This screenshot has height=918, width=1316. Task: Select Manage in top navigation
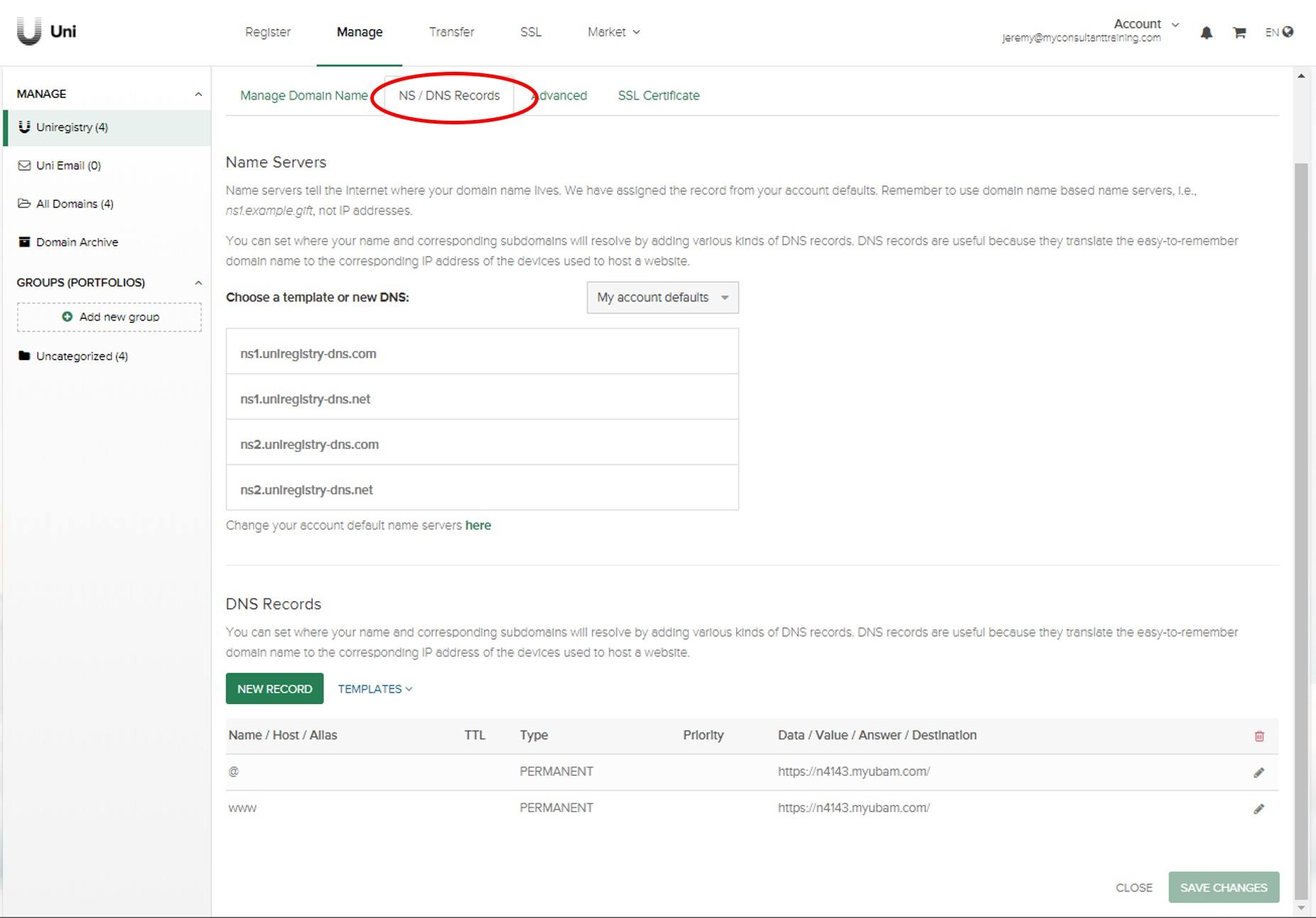360,32
